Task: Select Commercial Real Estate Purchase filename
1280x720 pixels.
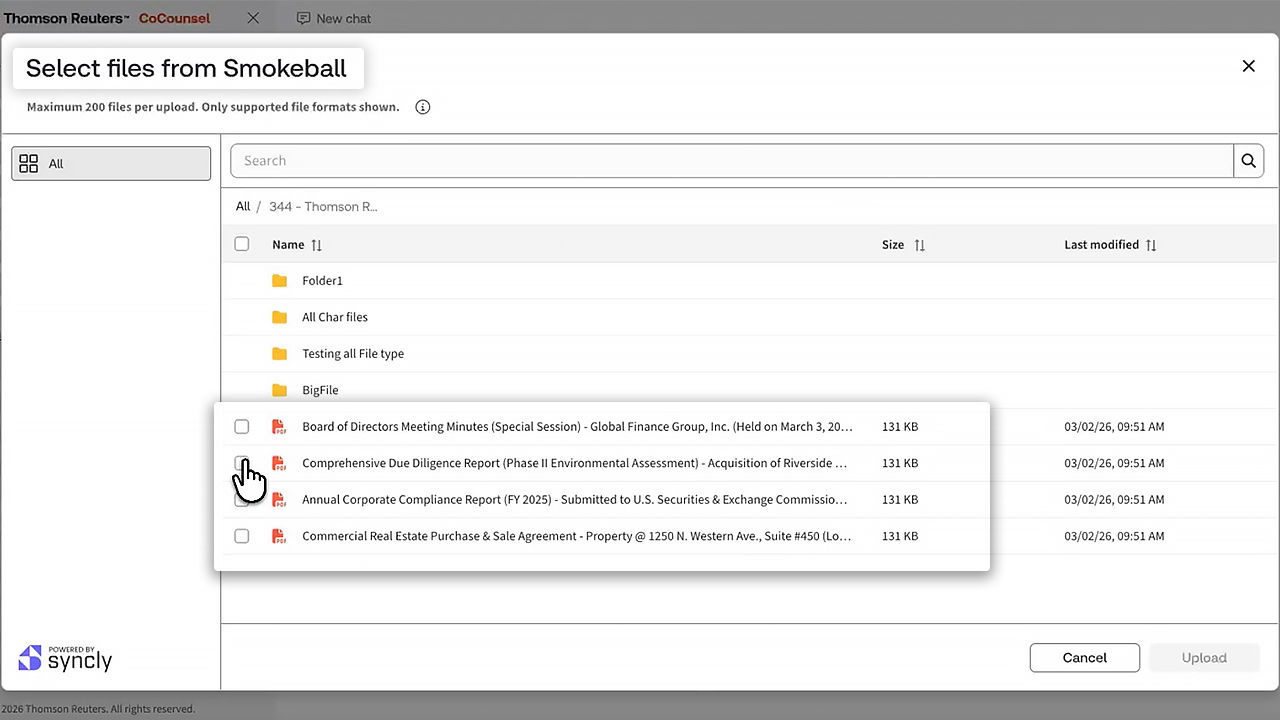Action: [577, 536]
